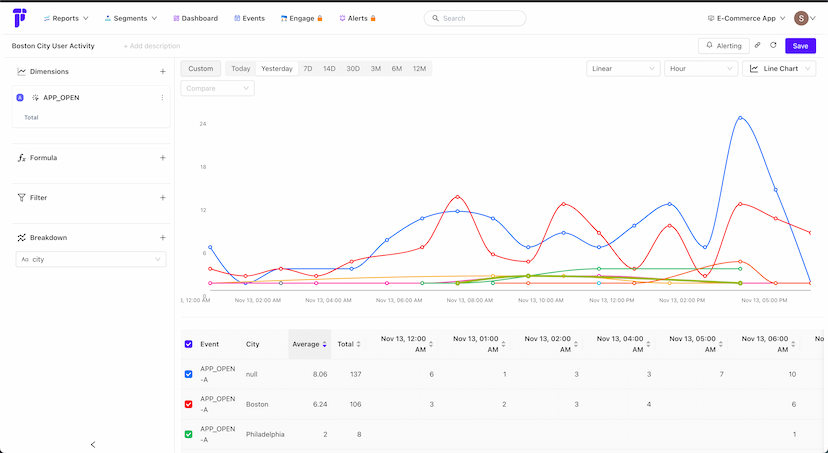Sort the Nov 13, 06:00 AM column
The height and width of the screenshot is (453, 828).
coord(793,344)
